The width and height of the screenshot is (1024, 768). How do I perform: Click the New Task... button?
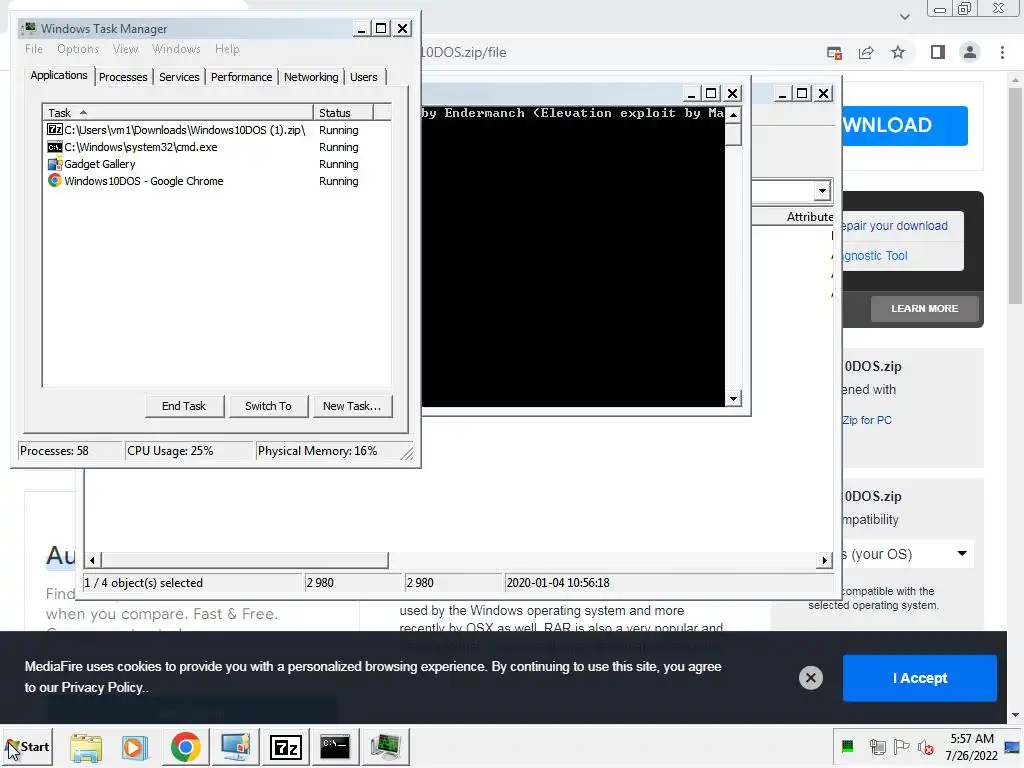point(352,406)
